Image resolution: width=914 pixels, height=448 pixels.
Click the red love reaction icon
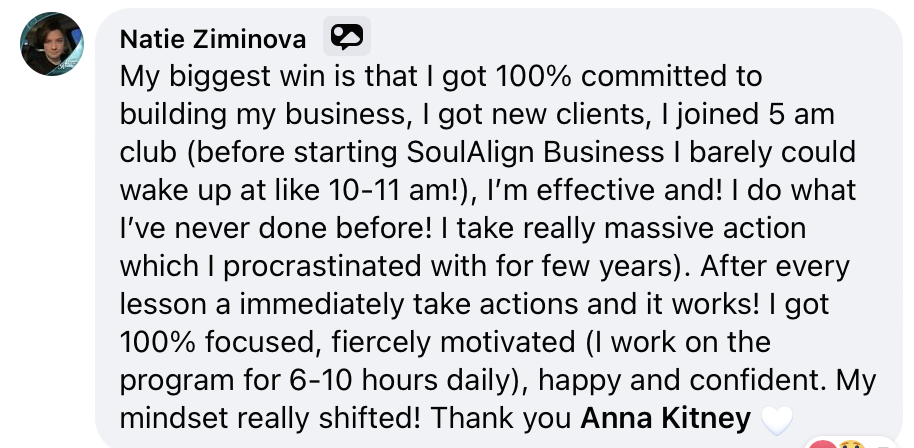point(822,445)
